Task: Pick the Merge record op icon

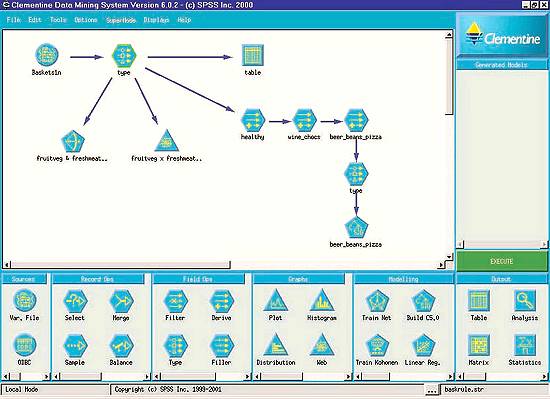Action: click(x=121, y=301)
